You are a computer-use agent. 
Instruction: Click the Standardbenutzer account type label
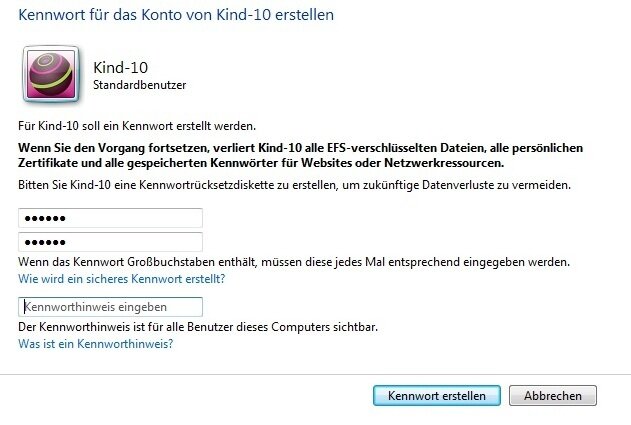139,86
